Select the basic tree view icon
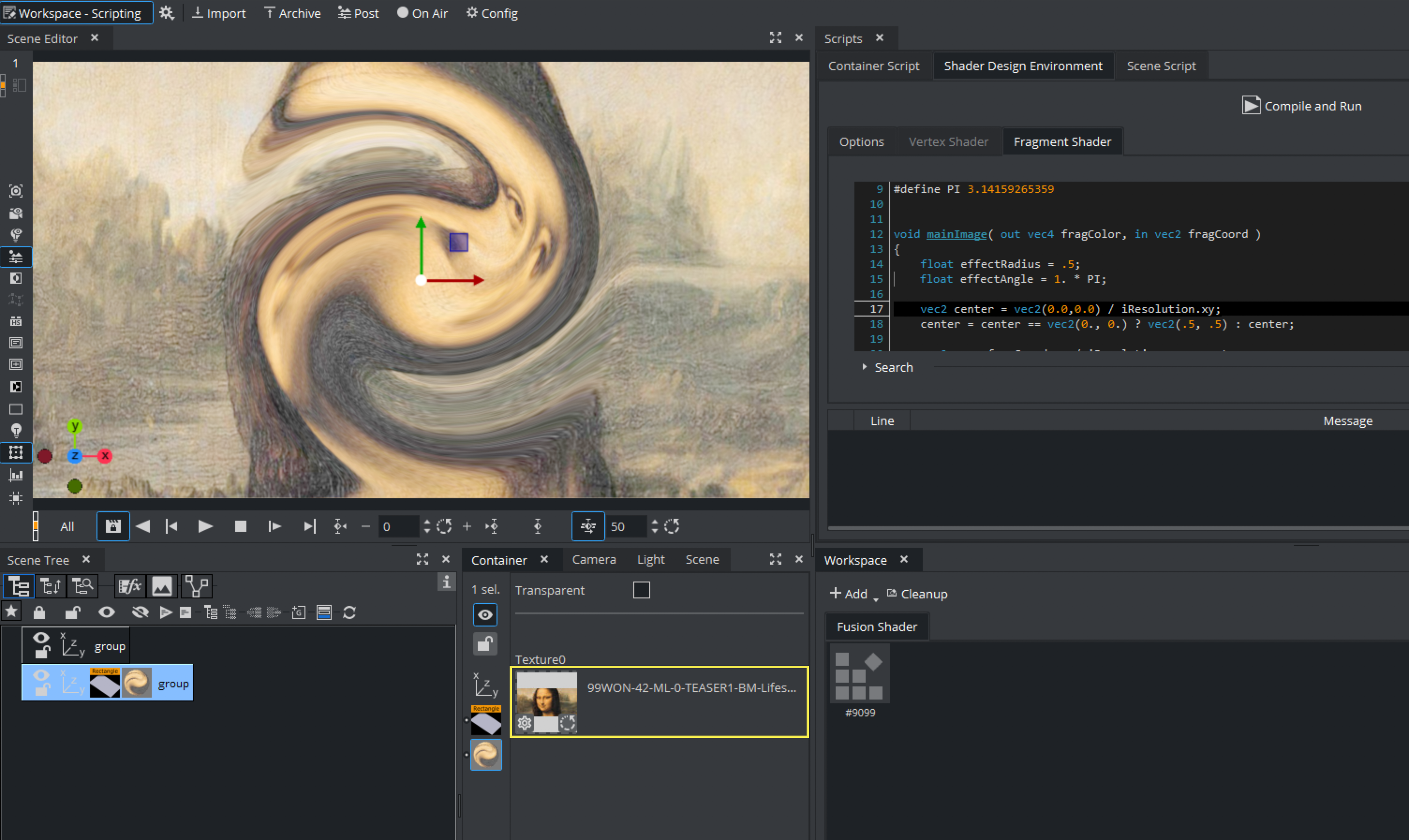The width and height of the screenshot is (1409, 840). [19, 586]
